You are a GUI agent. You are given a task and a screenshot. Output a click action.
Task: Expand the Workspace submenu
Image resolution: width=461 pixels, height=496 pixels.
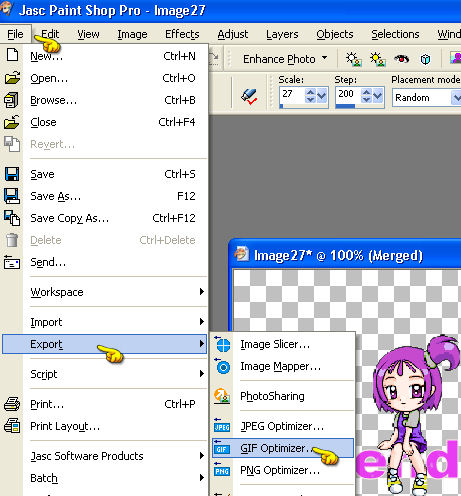(x=202, y=292)
